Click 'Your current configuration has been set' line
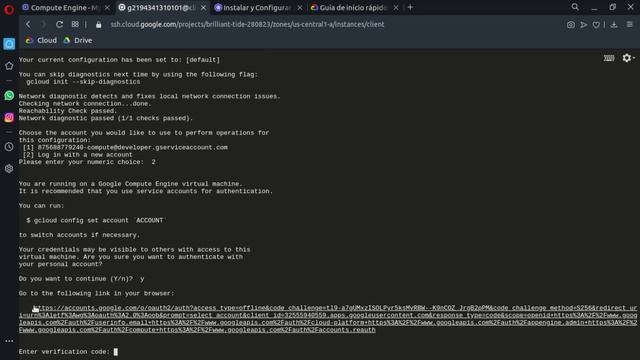 coord(119,60)
